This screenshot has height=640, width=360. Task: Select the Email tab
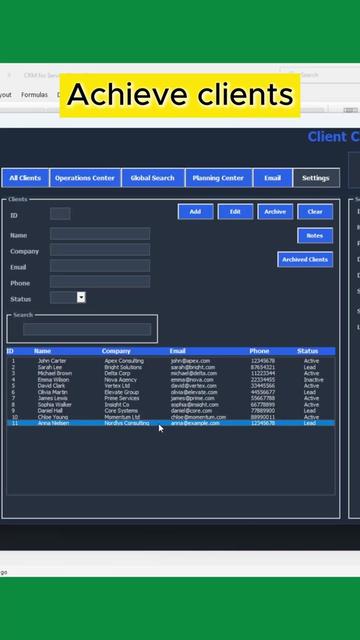pyautogui.click(x=272, y=178)
